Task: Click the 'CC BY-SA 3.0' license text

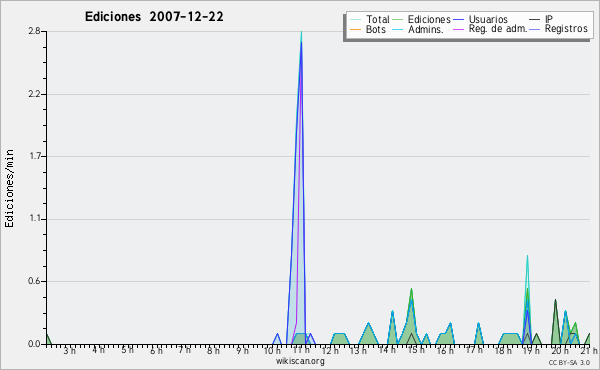Action: [x=569, y=362]
